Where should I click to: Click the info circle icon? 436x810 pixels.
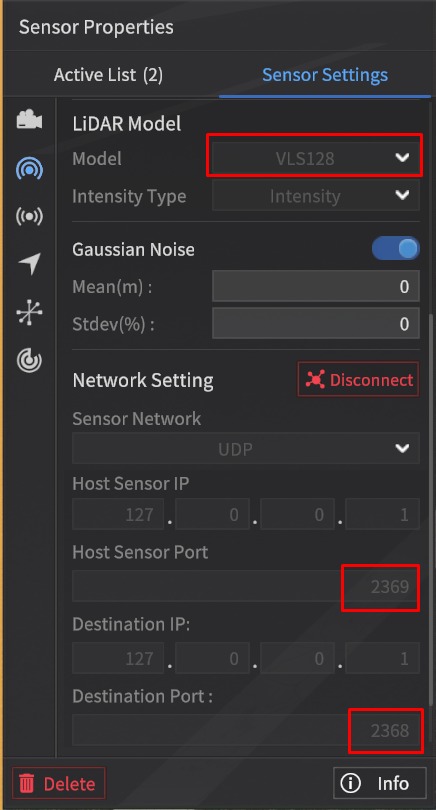click(x=350, y=783)
